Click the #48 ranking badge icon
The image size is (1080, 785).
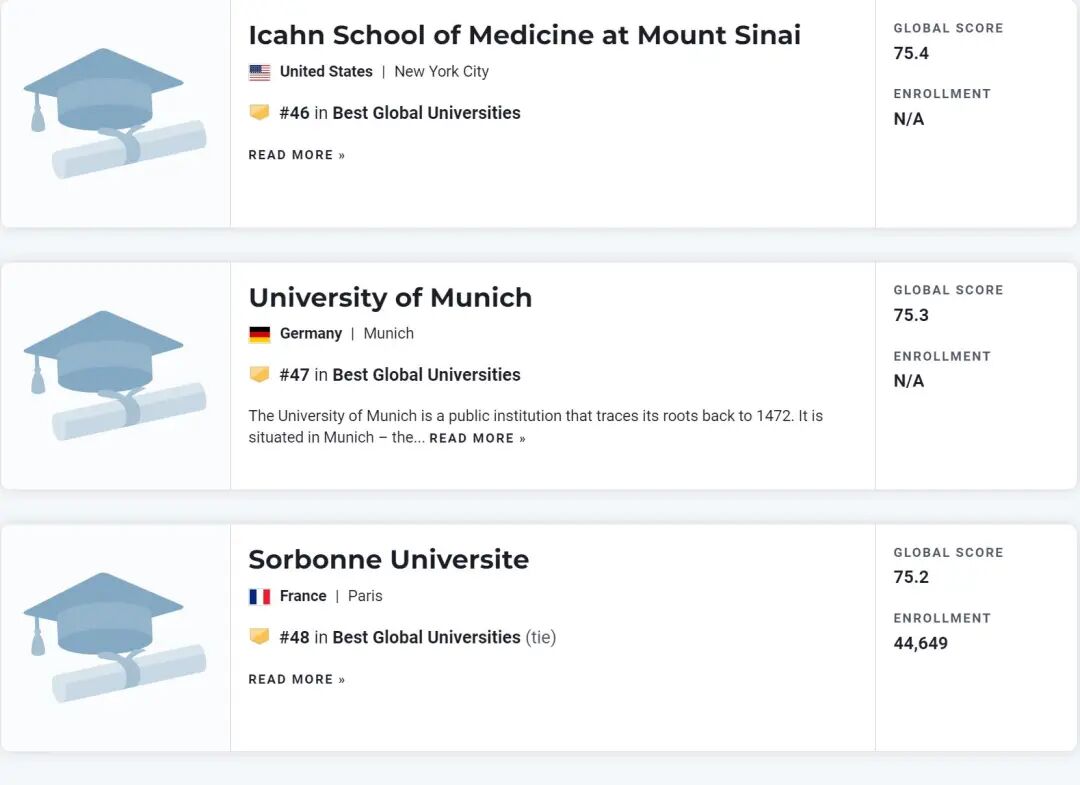coord(260,637)
